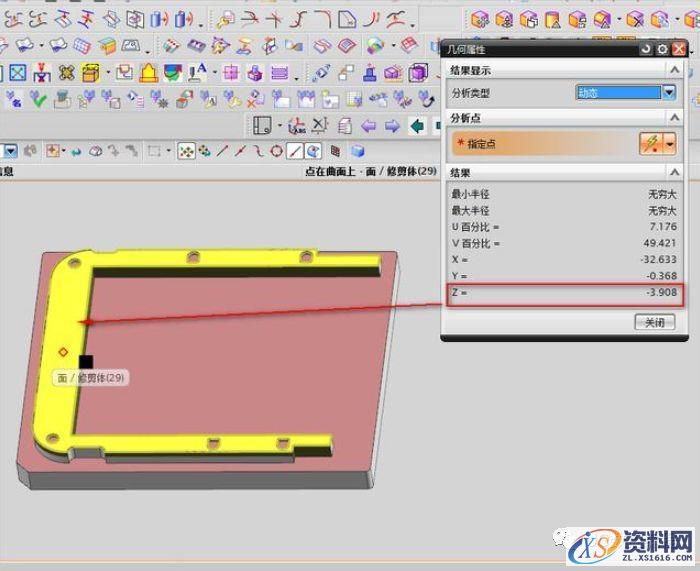Toggle the point-on-face snap icon

[313, 151]
